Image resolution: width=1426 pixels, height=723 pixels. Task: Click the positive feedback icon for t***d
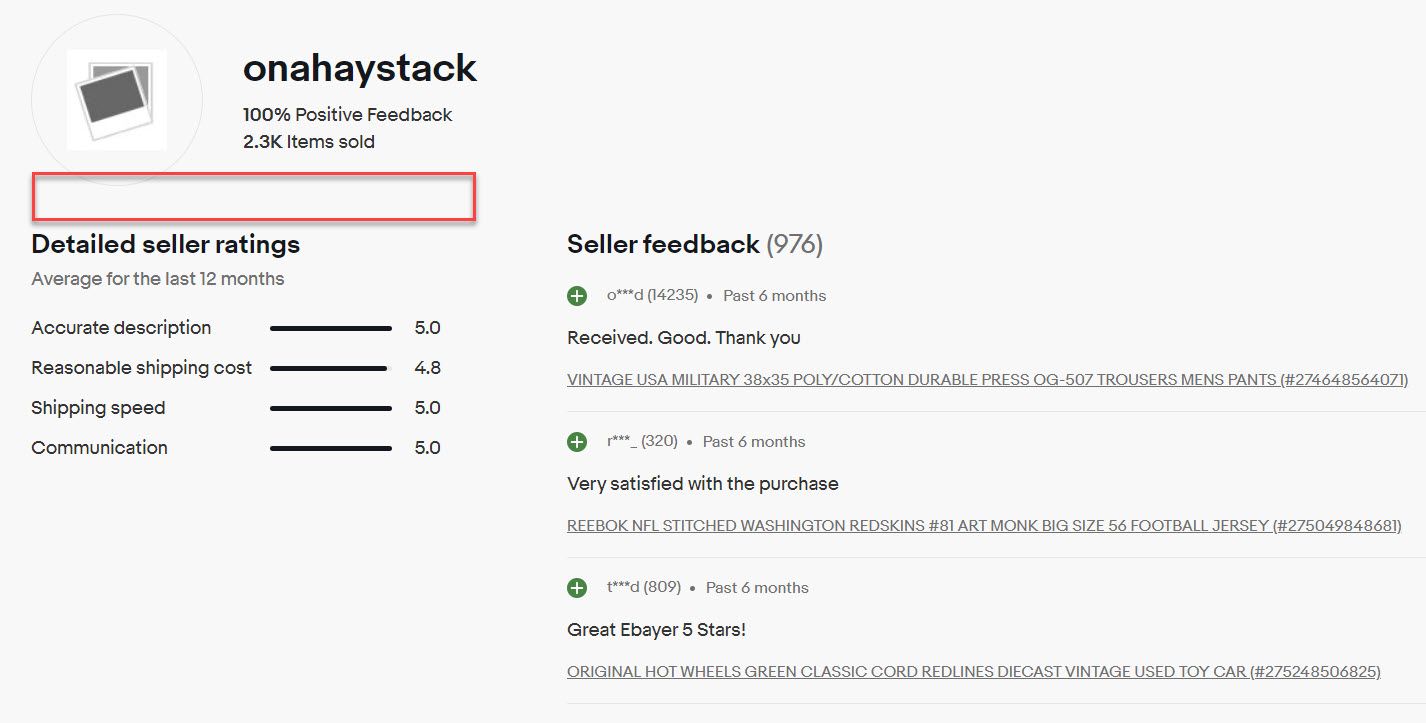tap(577, 588)
